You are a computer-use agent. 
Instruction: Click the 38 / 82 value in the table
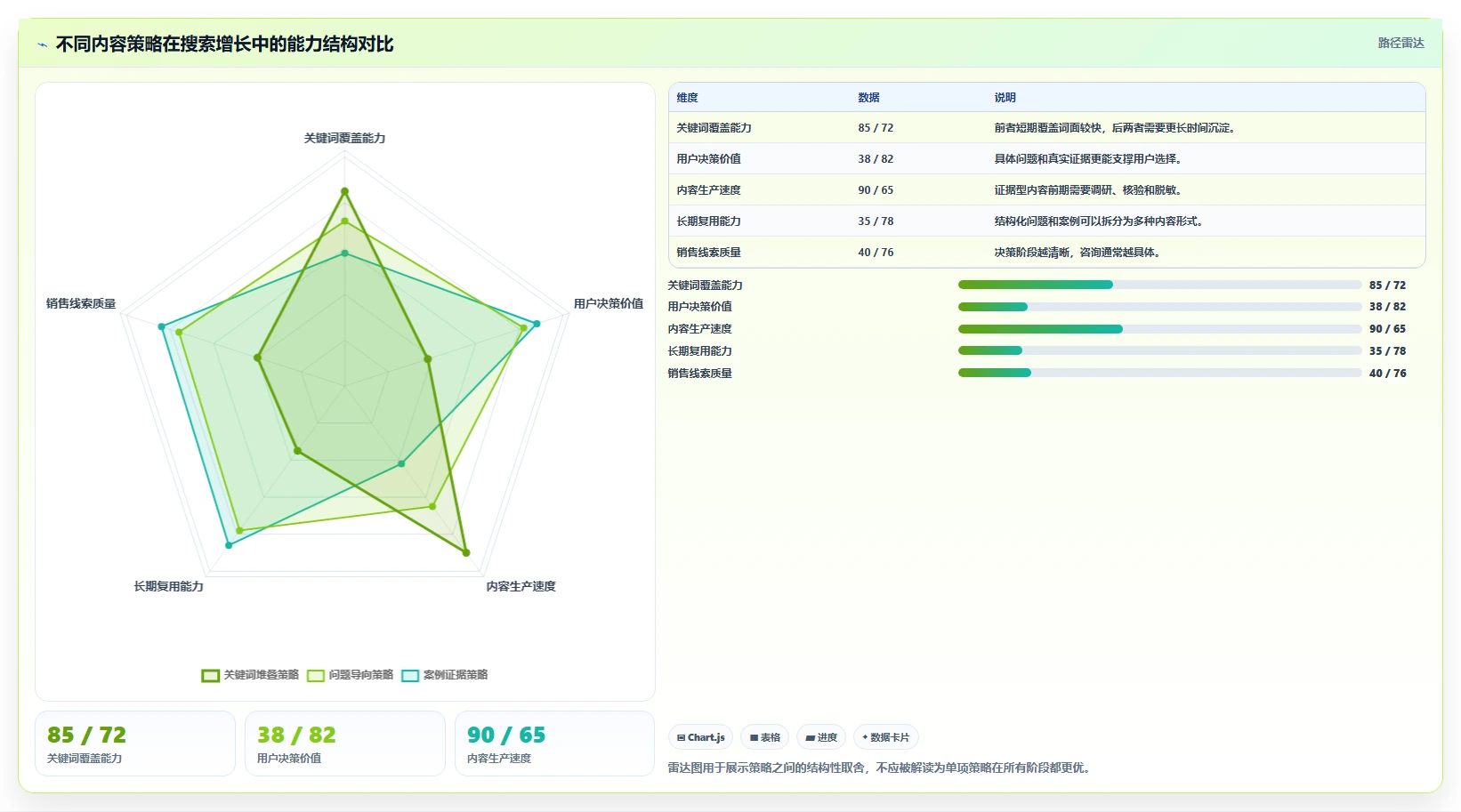click(876, 159)
